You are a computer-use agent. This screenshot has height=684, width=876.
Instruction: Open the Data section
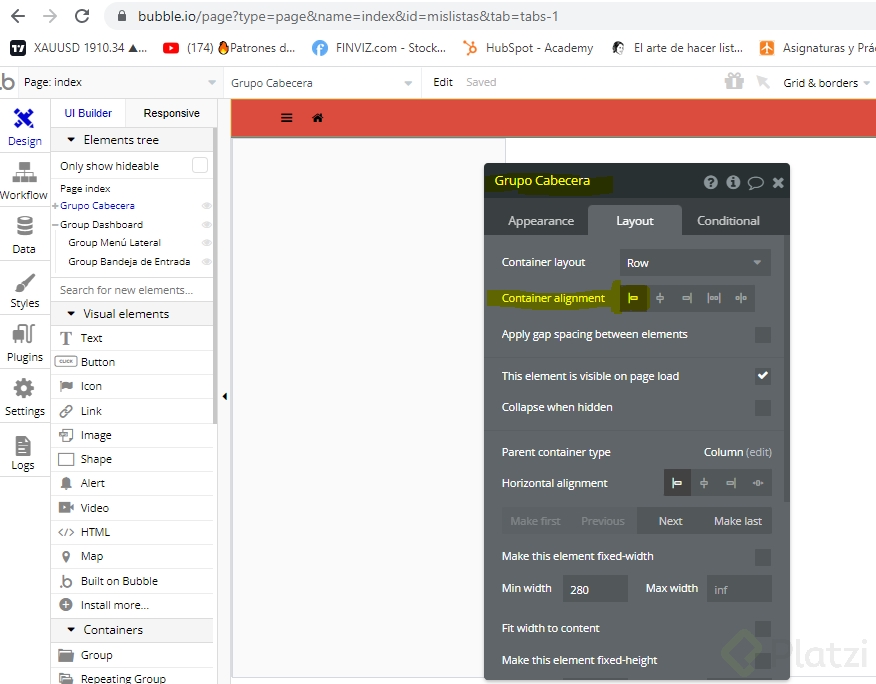coord(24,235)
